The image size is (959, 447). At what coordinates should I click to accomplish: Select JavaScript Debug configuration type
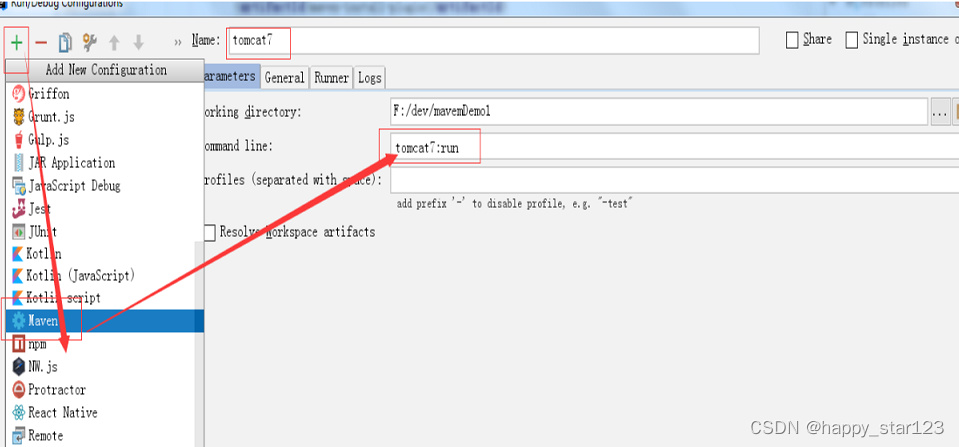(104, 185)
